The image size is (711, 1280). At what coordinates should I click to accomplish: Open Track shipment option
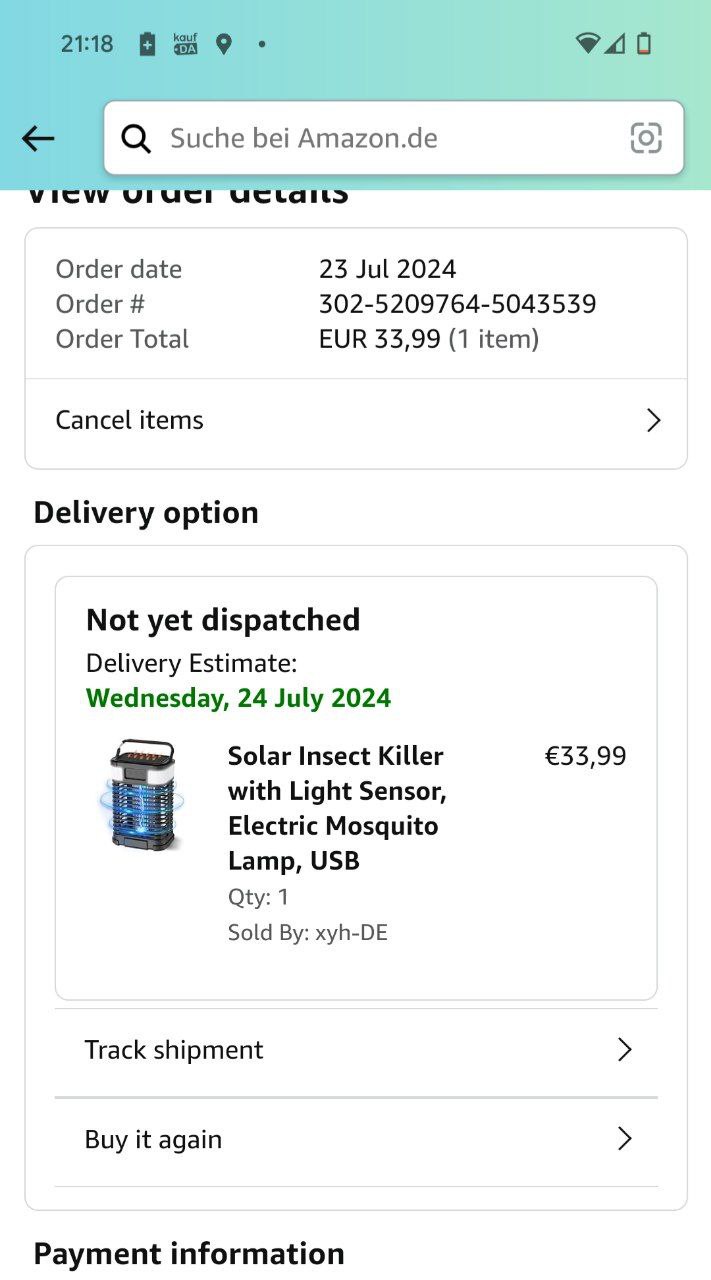click(174, 1049)
